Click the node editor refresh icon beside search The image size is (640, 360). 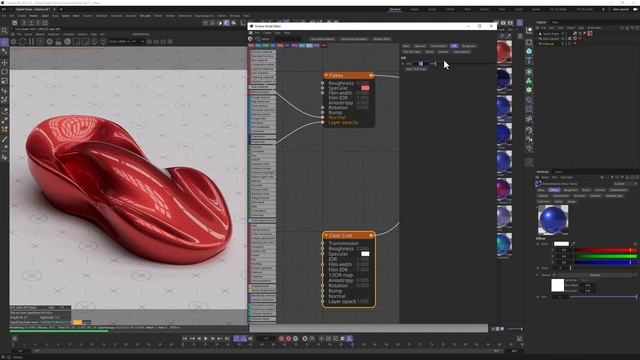pos(251,39)
